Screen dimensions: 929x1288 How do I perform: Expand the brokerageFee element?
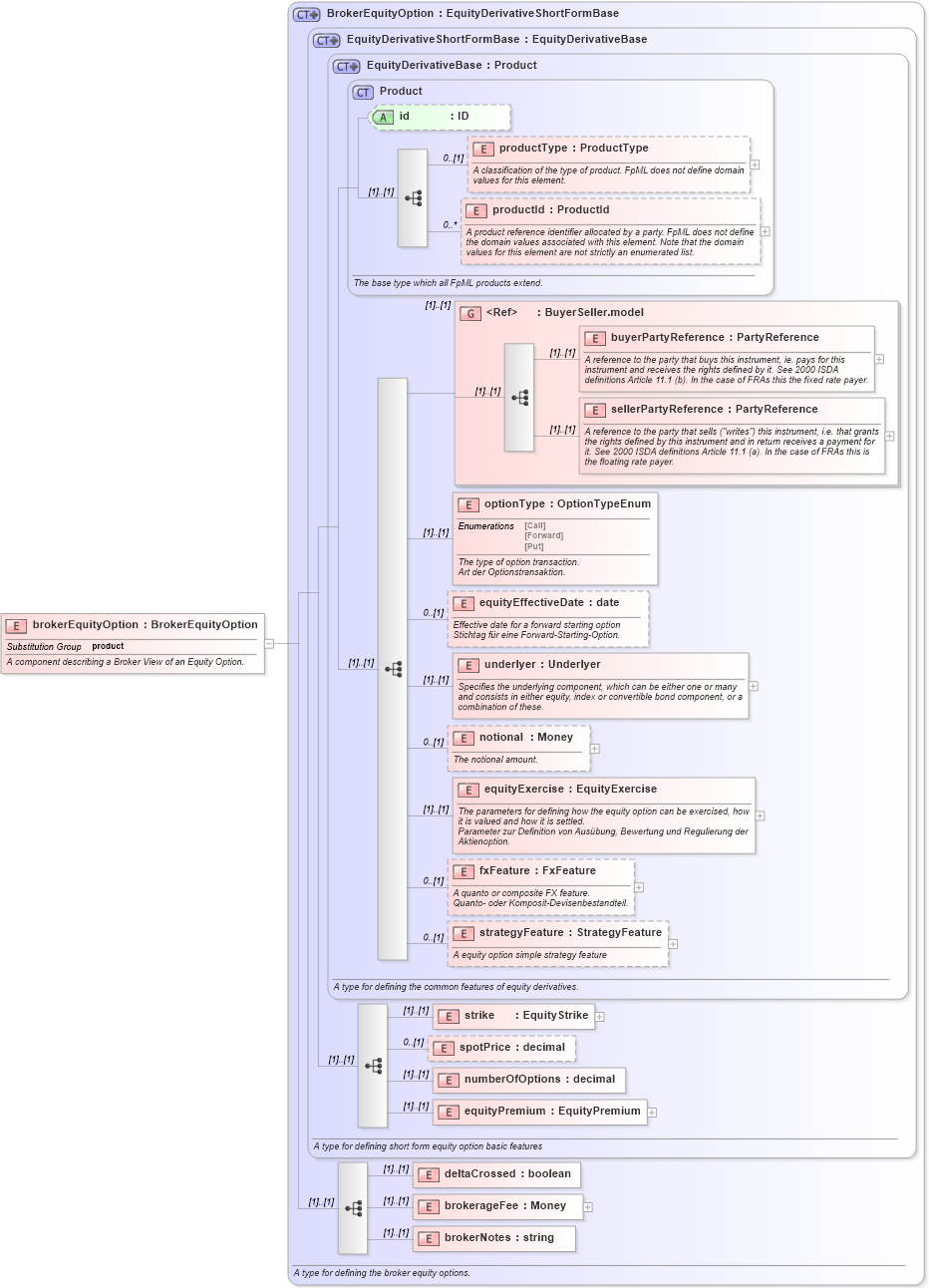point(588,1207)
